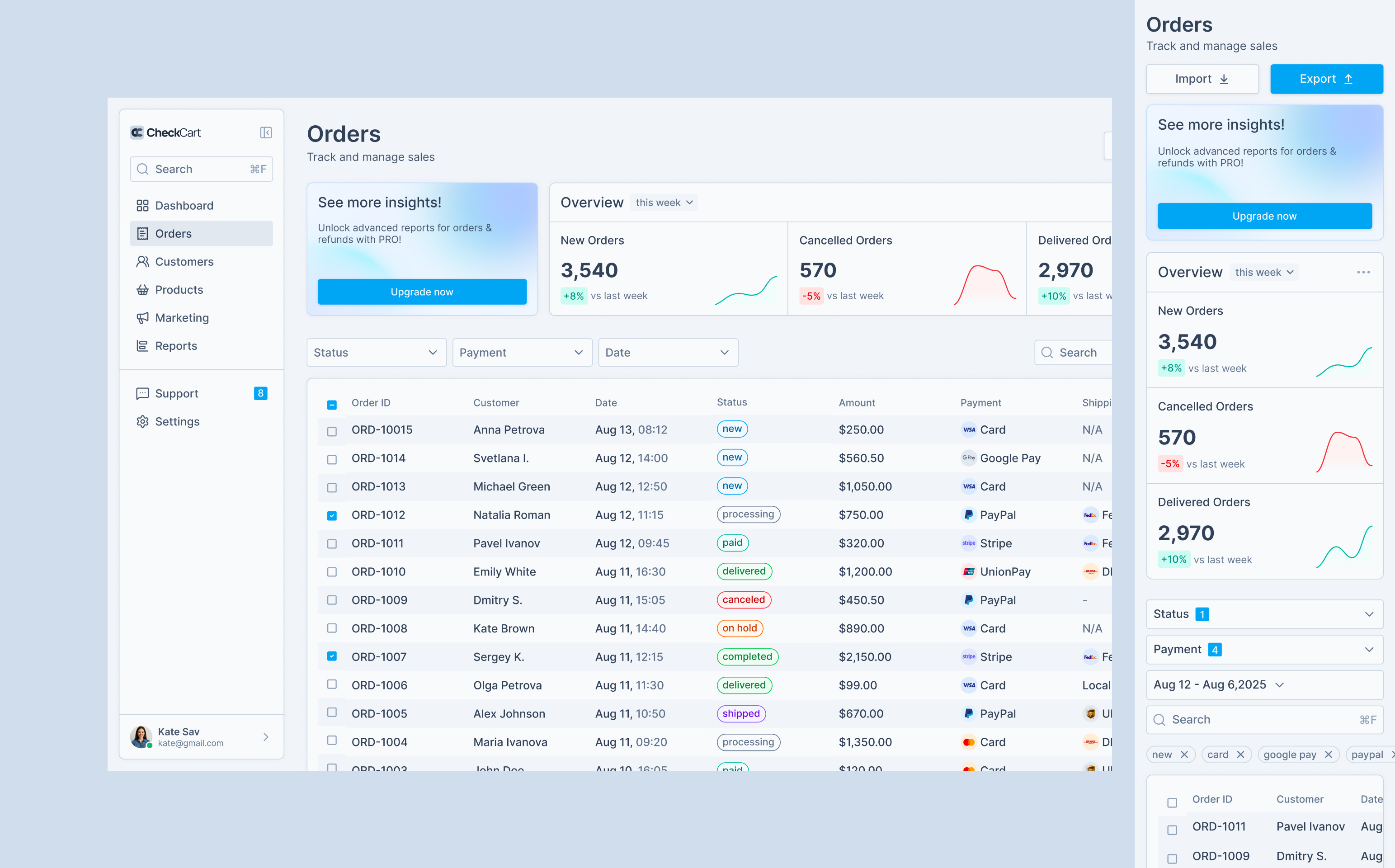The width and height of the screenshot is (1395, 868).
Task: Collapse the sidebar with the panel toggle icon
Action: (x=266, y=132)
